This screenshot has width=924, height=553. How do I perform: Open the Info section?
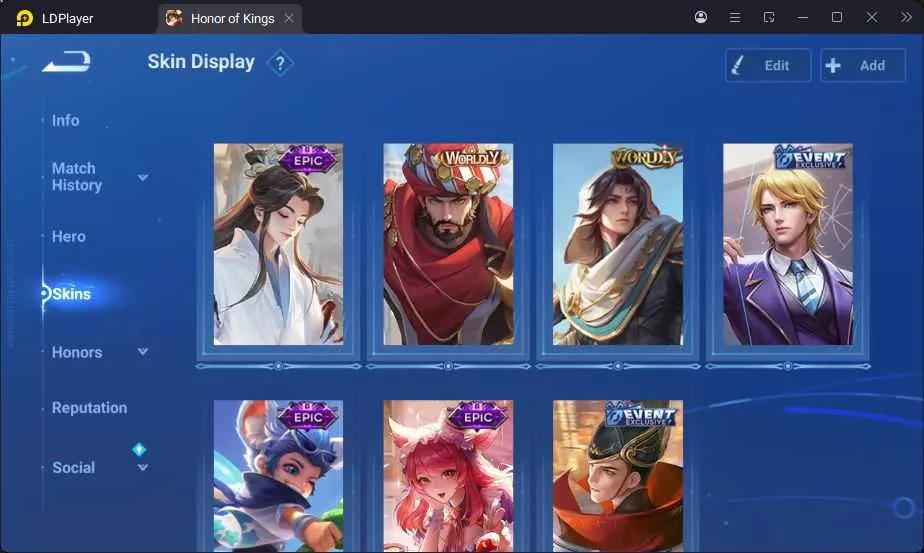point(65,120)
